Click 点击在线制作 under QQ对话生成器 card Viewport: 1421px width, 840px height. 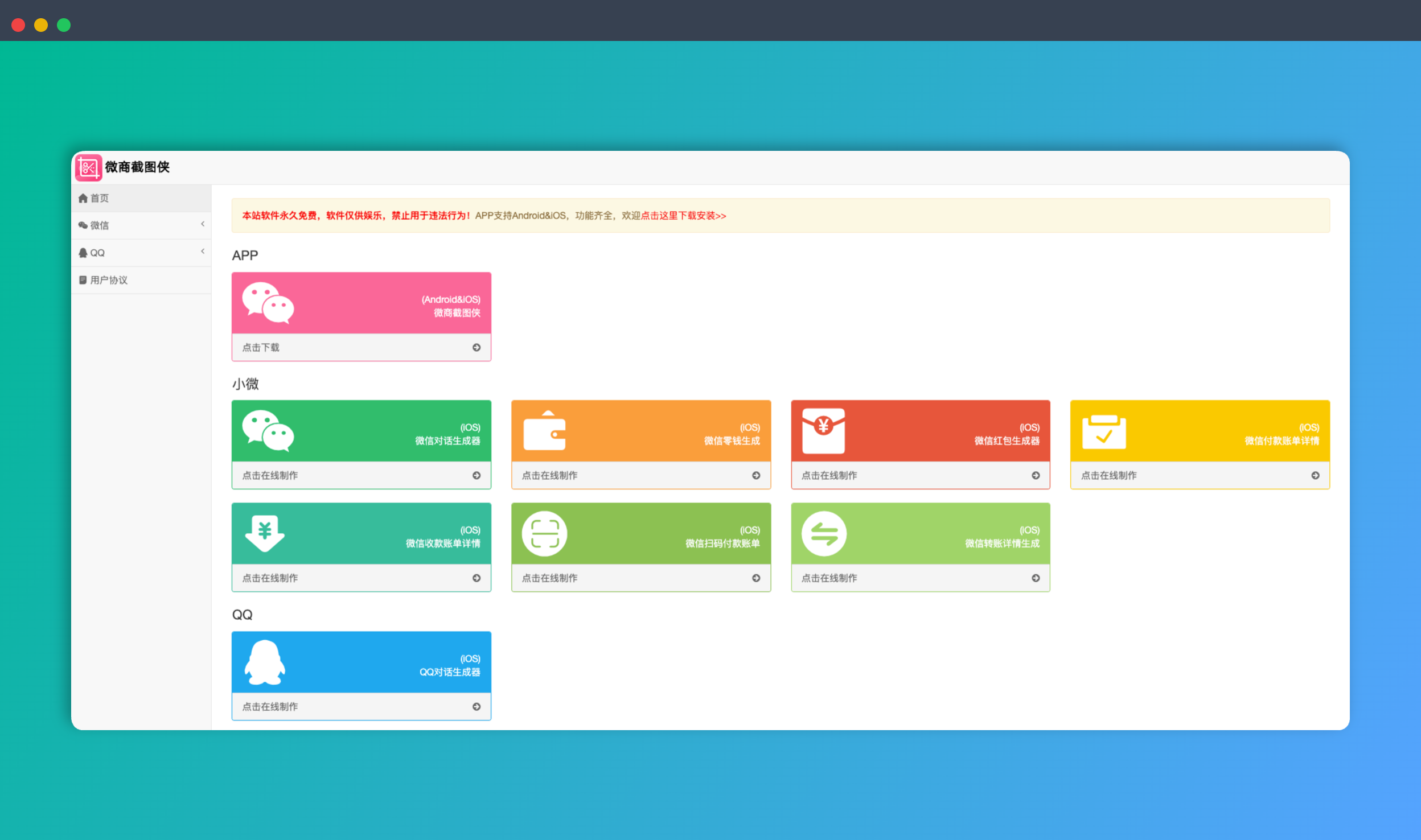pos(270,707)
